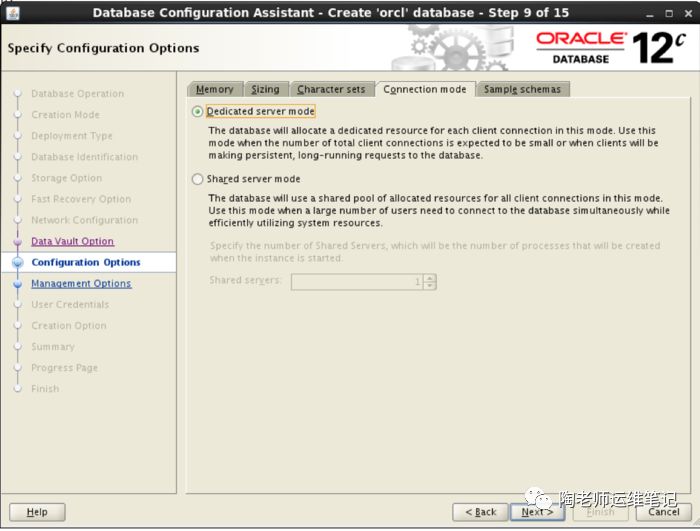Open Help for this step

tap(36, 511)
